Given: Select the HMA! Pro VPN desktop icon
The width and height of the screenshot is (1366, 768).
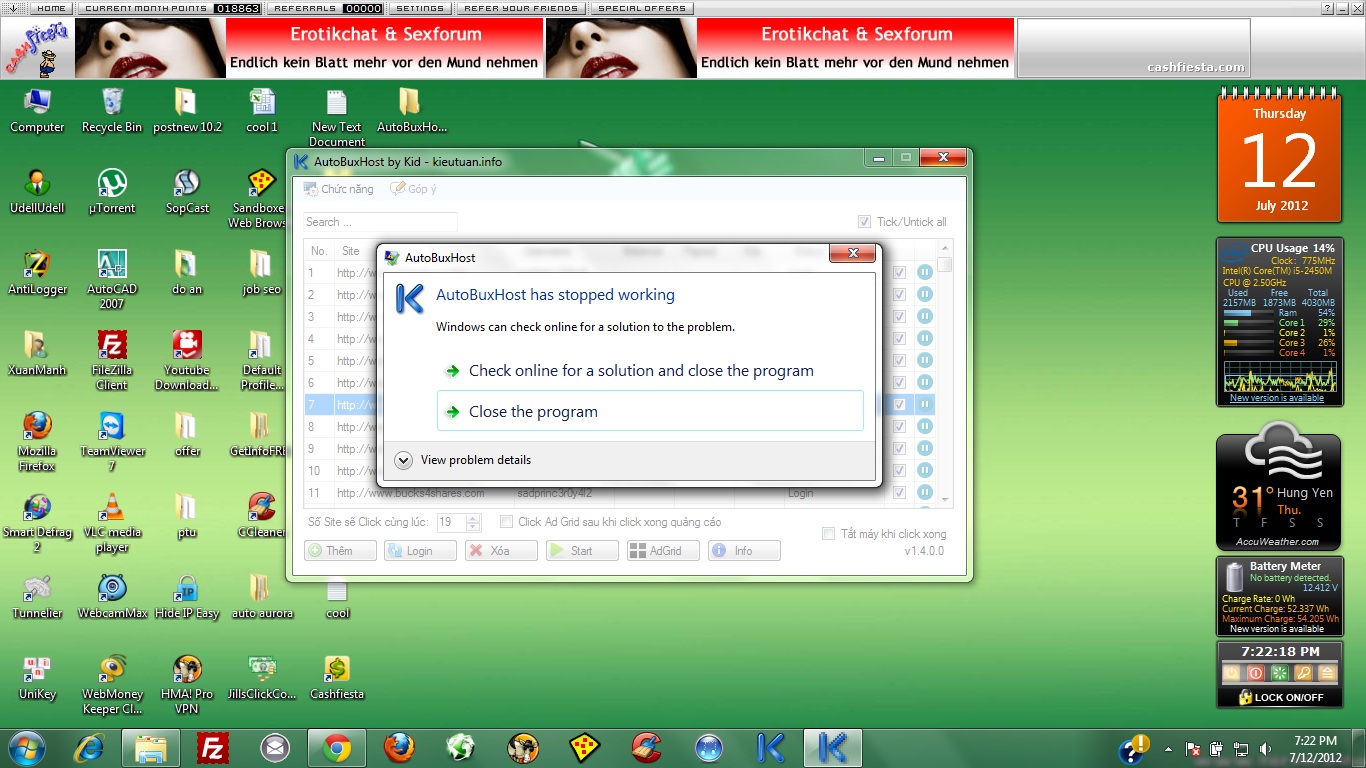Looking at the screenshot, I should click(187, 684).
